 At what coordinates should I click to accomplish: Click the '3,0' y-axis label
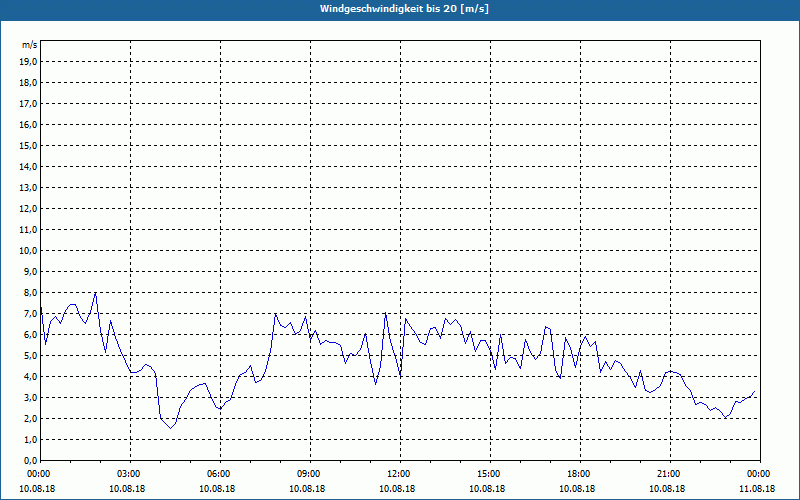click(x=30, y=397)
